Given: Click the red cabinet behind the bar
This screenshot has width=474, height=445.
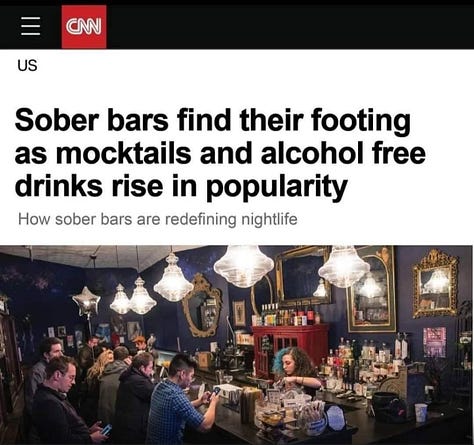Looking at the screenshot, I should pos(289,348).
